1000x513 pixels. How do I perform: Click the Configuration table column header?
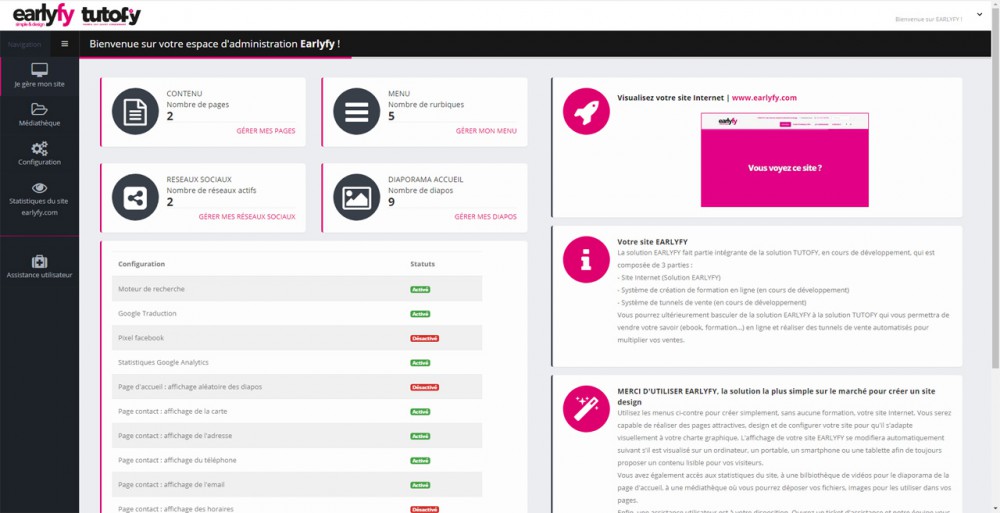point(142,264)
